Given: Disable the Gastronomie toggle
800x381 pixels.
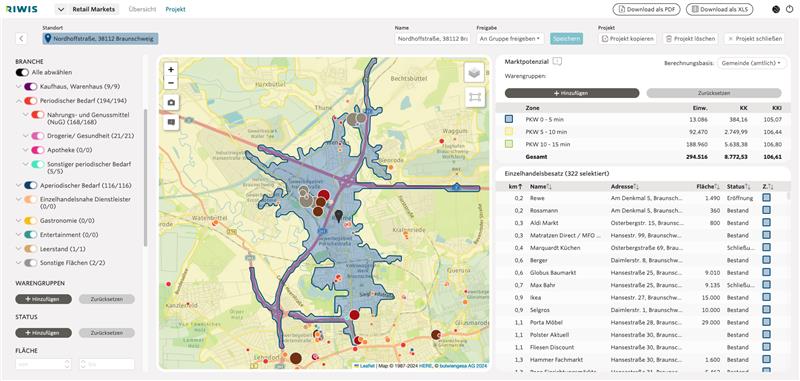Looking at the screenshot, I should pyautogui.click(x=31, y=221).
